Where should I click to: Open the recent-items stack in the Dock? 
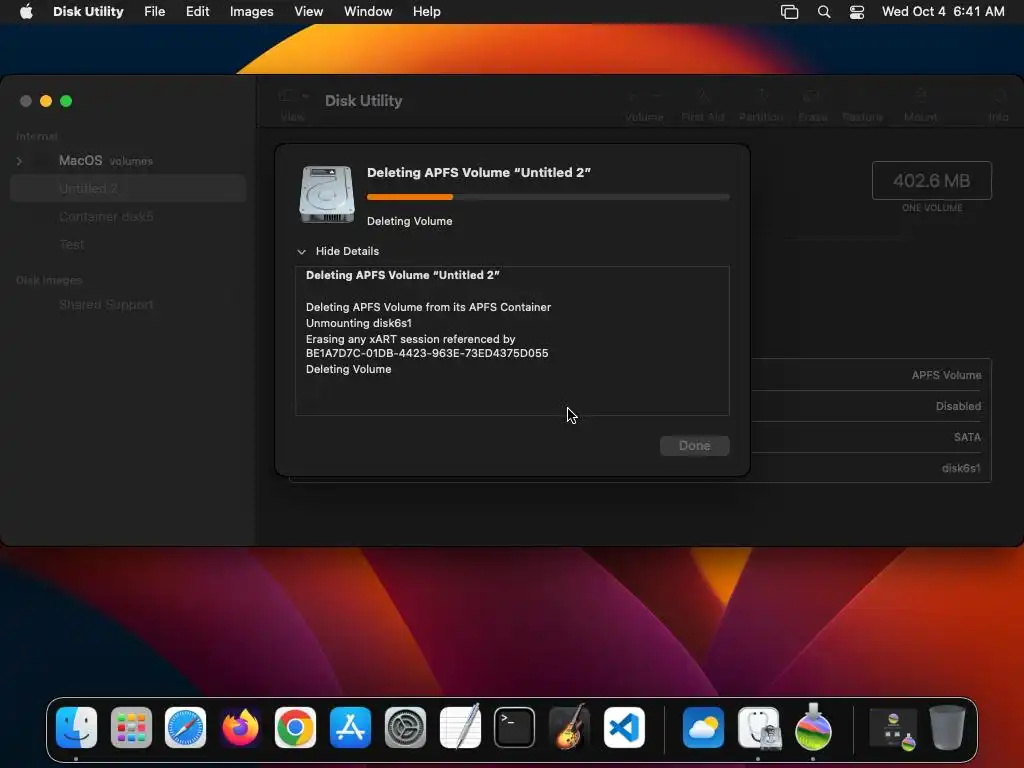[893, 729]
